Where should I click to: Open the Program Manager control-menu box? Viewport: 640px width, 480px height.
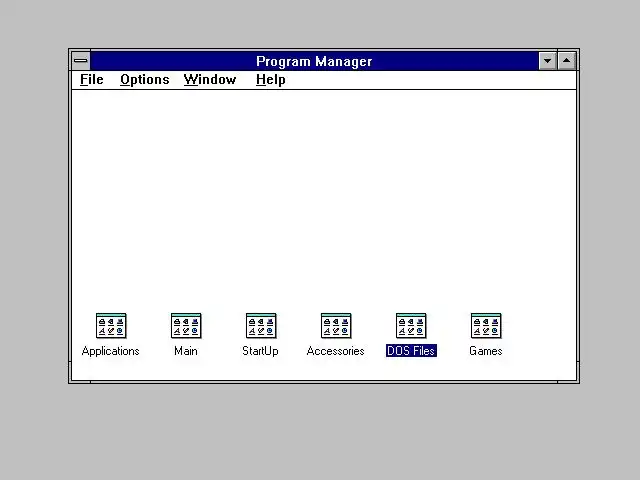point(81,61)
